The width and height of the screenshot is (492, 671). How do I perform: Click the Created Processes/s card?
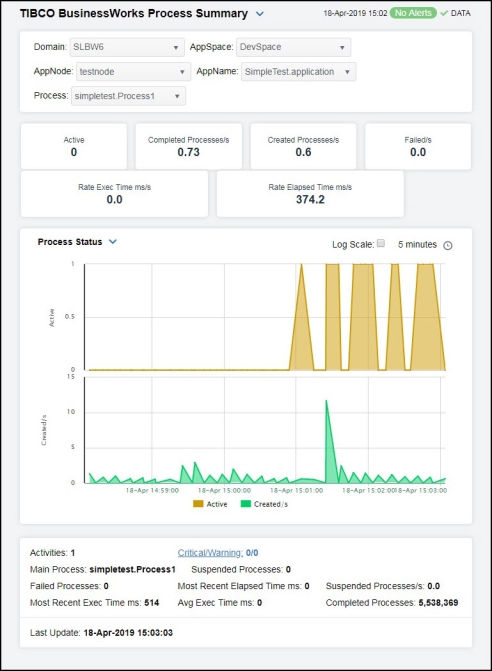click(x=303, y=146)
